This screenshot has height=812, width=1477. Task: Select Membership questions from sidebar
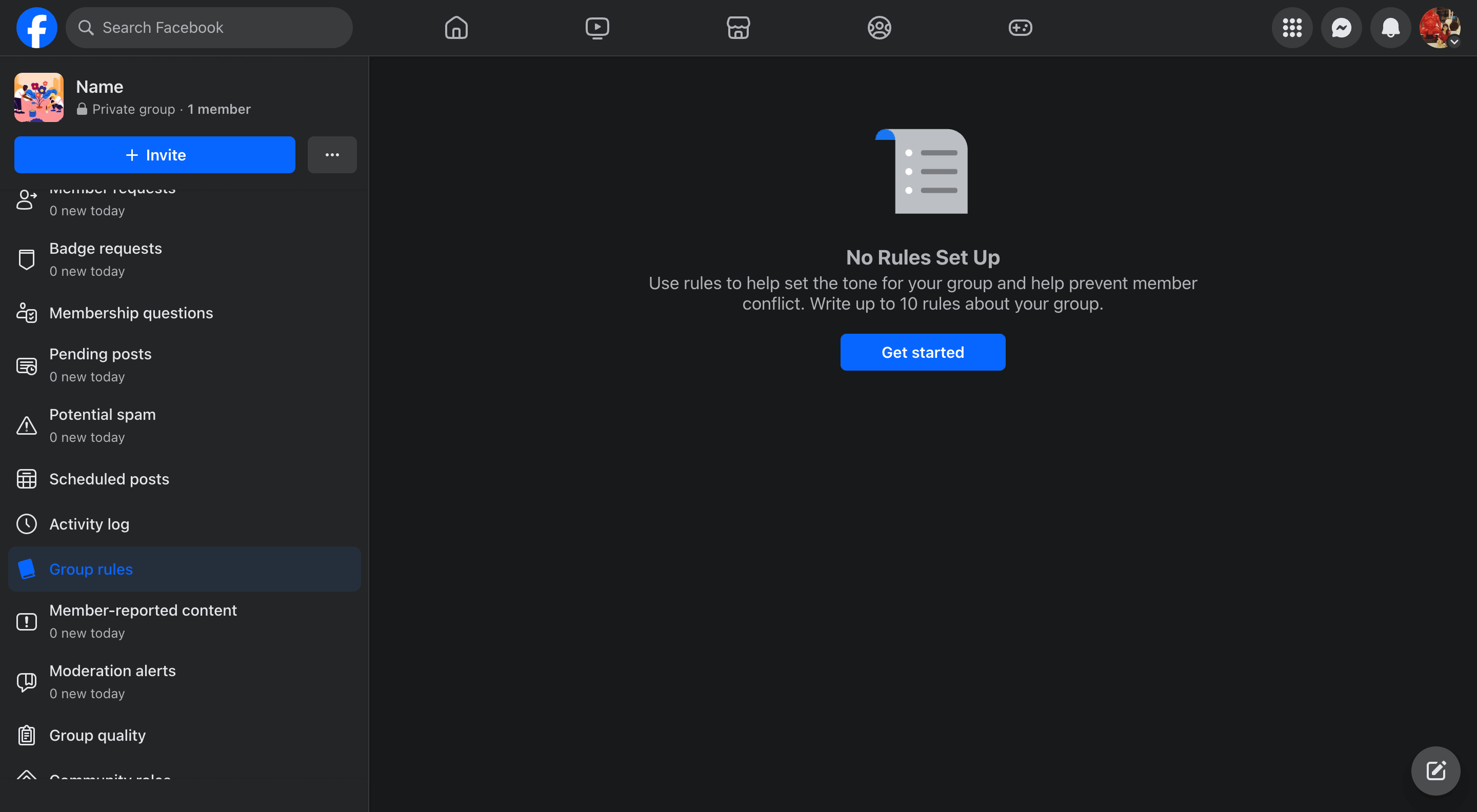131,312
